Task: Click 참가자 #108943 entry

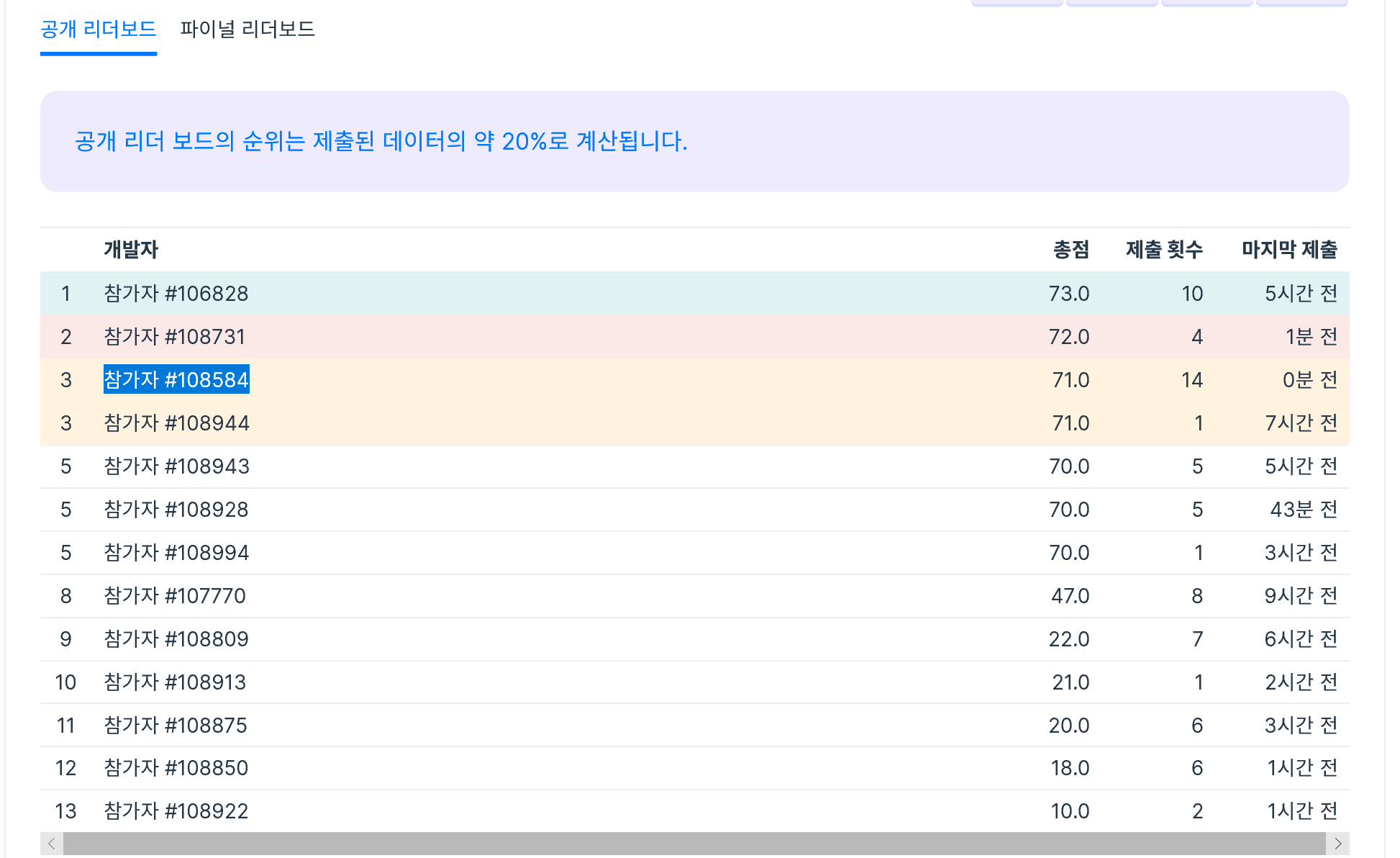Action: (x=176, y=466)
